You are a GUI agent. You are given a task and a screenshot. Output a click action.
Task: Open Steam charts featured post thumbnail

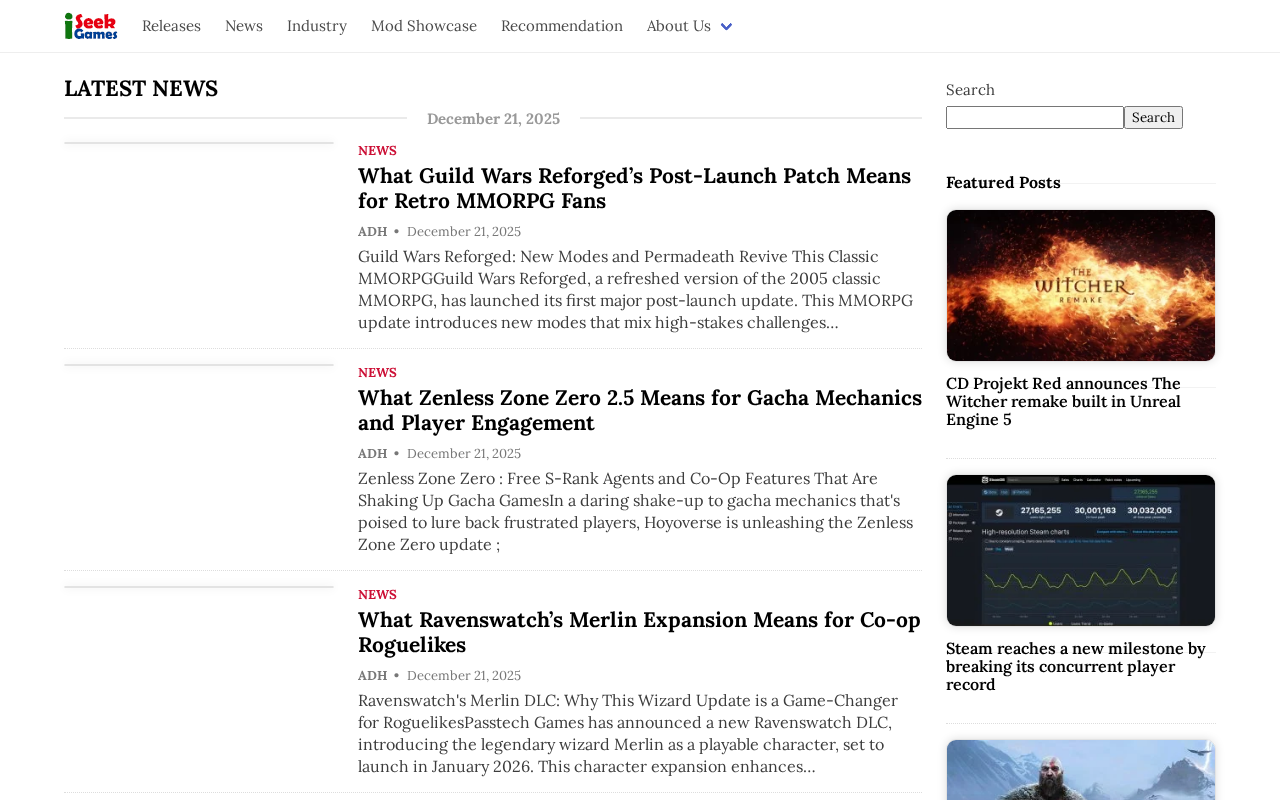(1081, 550)
